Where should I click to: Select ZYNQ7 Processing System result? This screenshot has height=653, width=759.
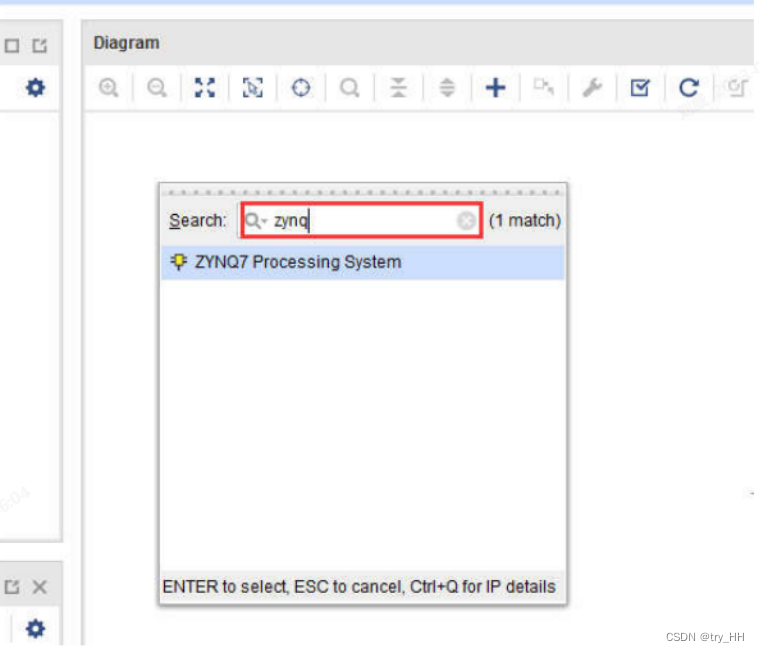363,262
